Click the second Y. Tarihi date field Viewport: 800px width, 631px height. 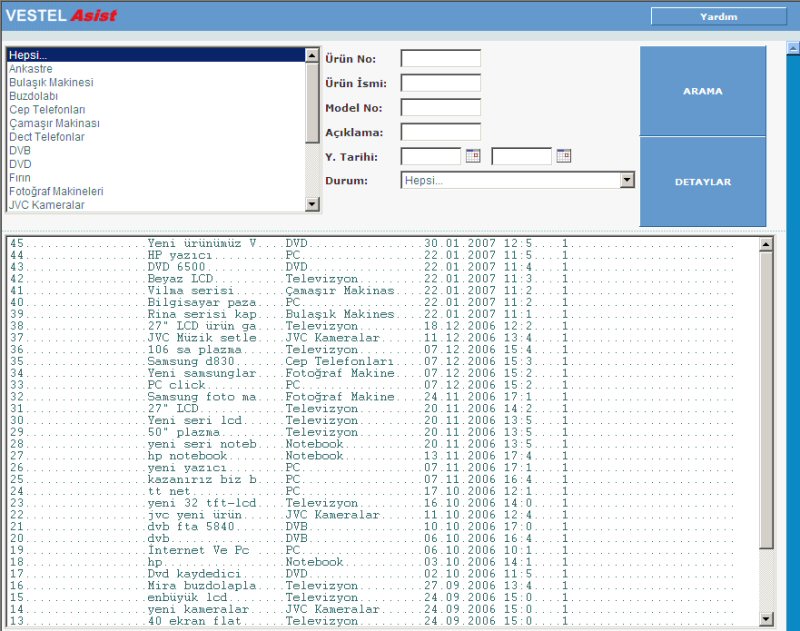tap(521, 156)
